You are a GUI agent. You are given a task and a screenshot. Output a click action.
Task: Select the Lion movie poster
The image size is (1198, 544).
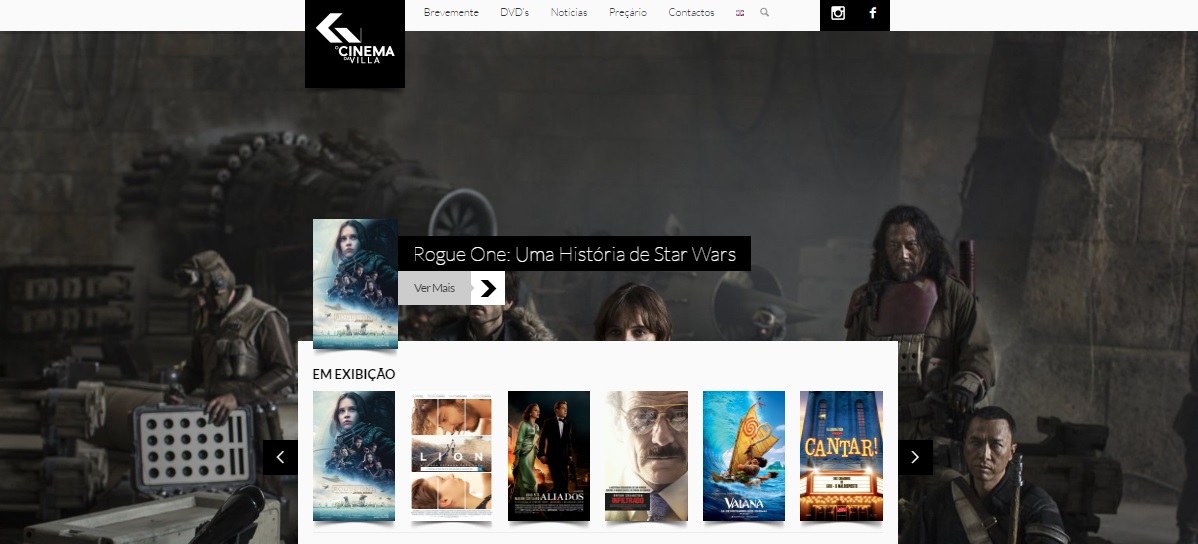coord(451,455)
